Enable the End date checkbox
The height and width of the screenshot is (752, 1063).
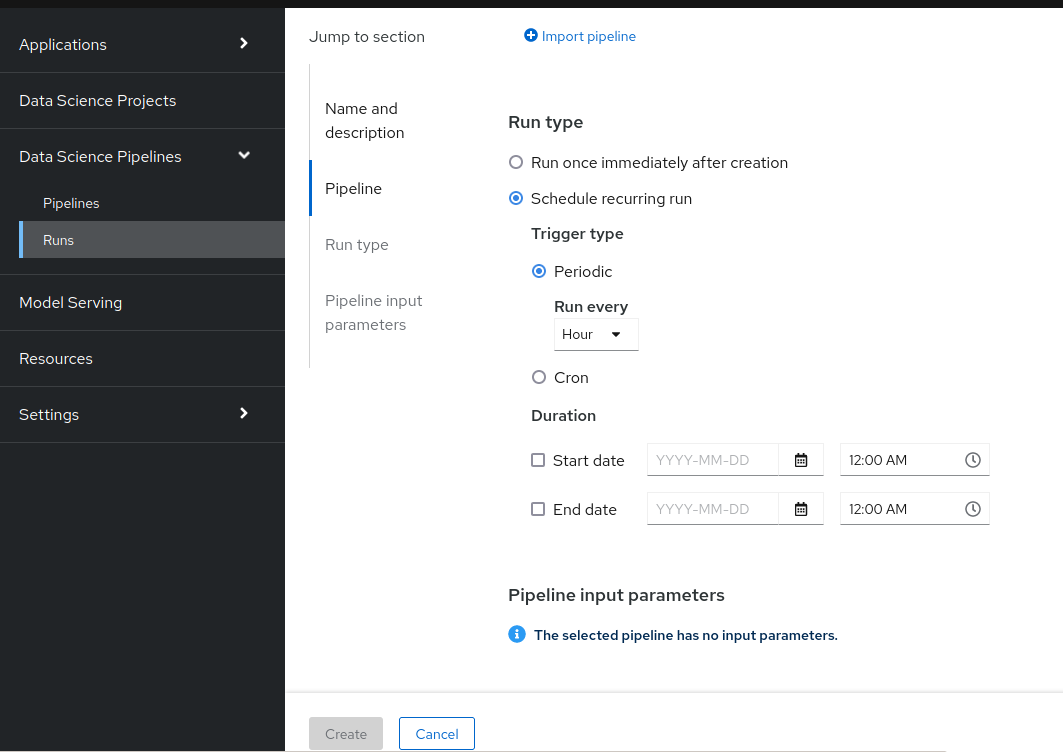click(538, 509)
